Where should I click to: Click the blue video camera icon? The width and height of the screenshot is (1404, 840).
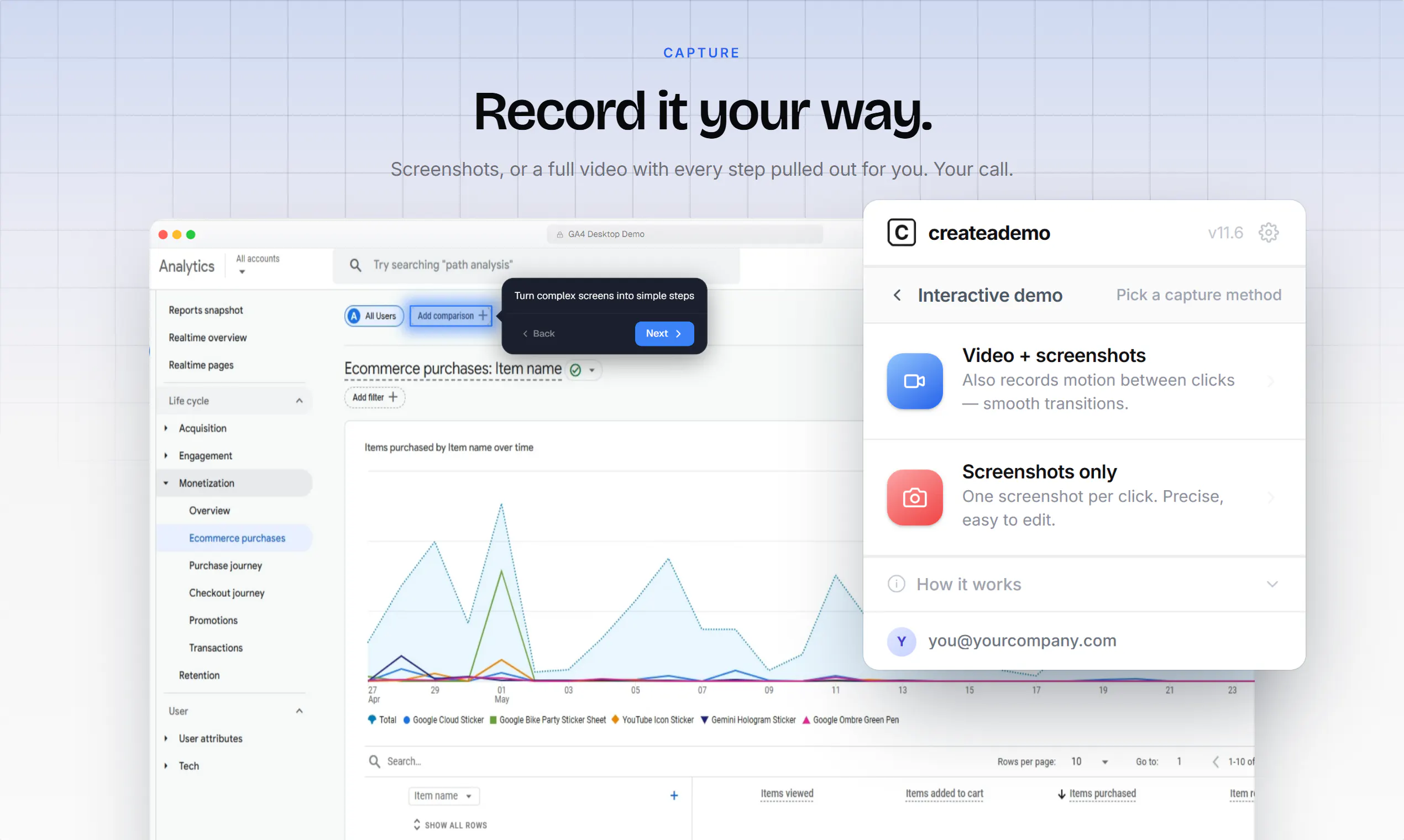[x=914, y=381]
